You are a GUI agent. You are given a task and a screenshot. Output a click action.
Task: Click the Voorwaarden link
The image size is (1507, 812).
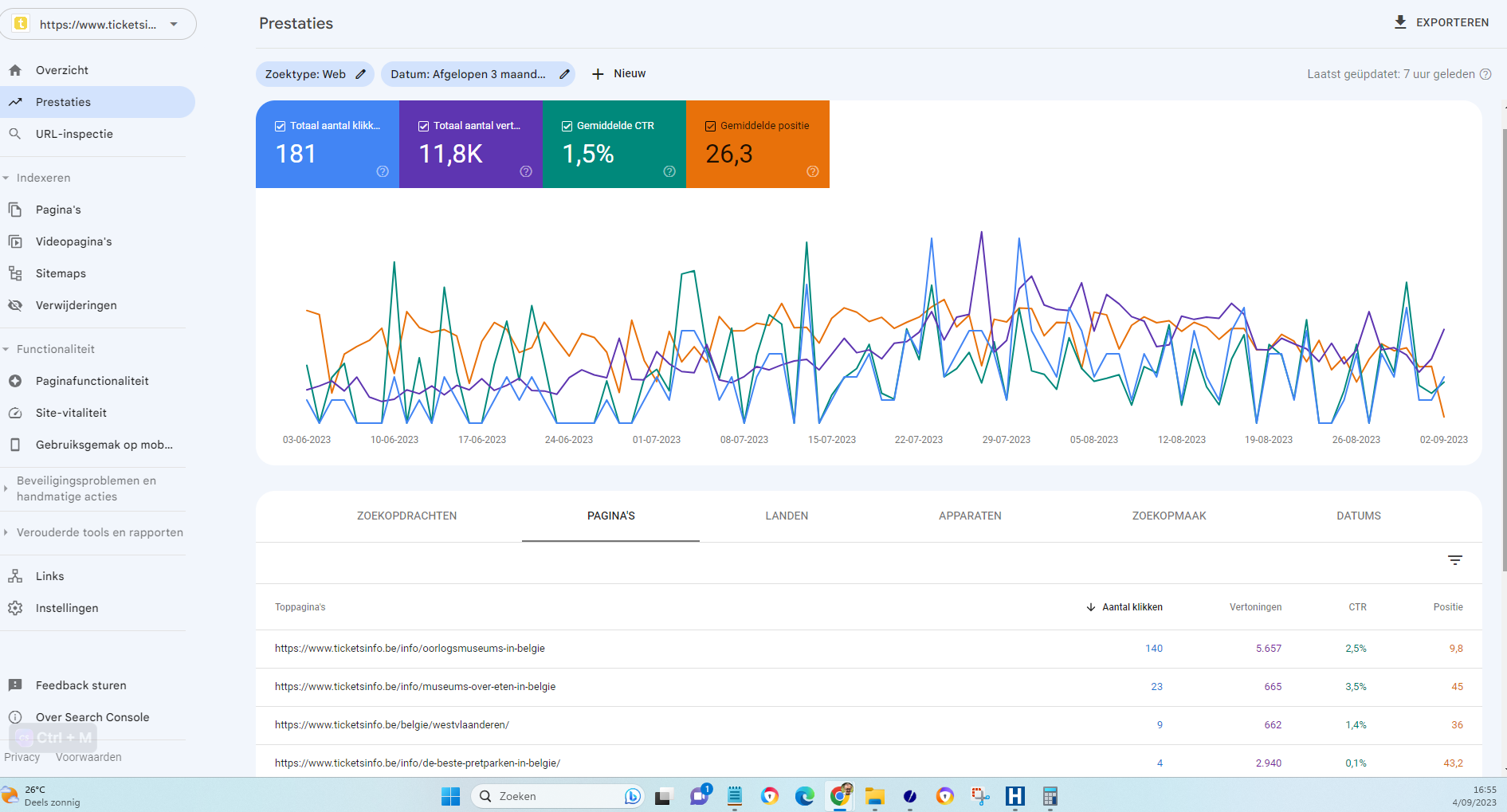(x=88, y=757)
